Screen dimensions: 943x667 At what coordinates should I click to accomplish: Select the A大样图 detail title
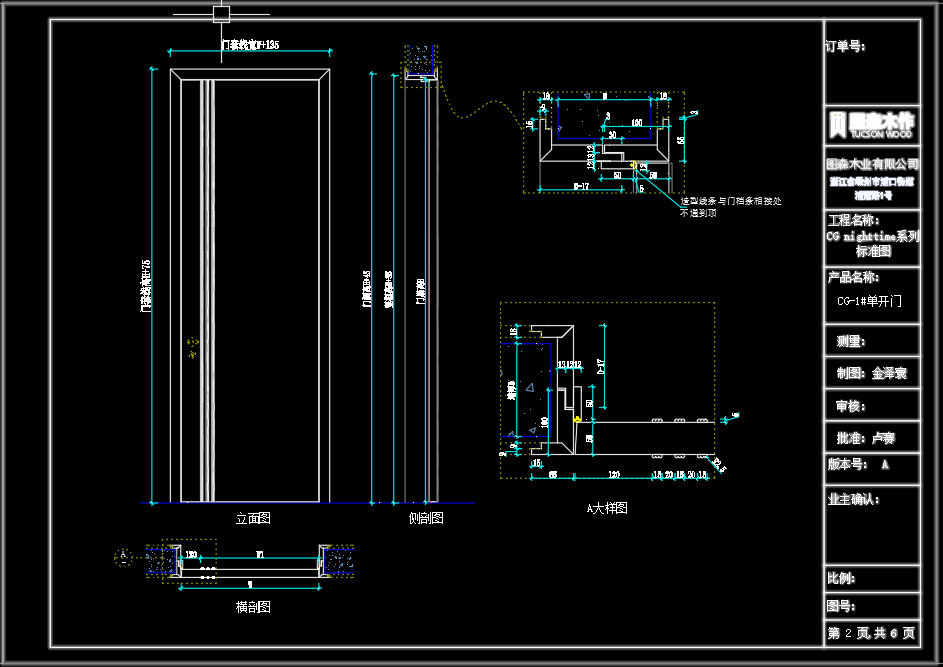(x=607, y=509)
